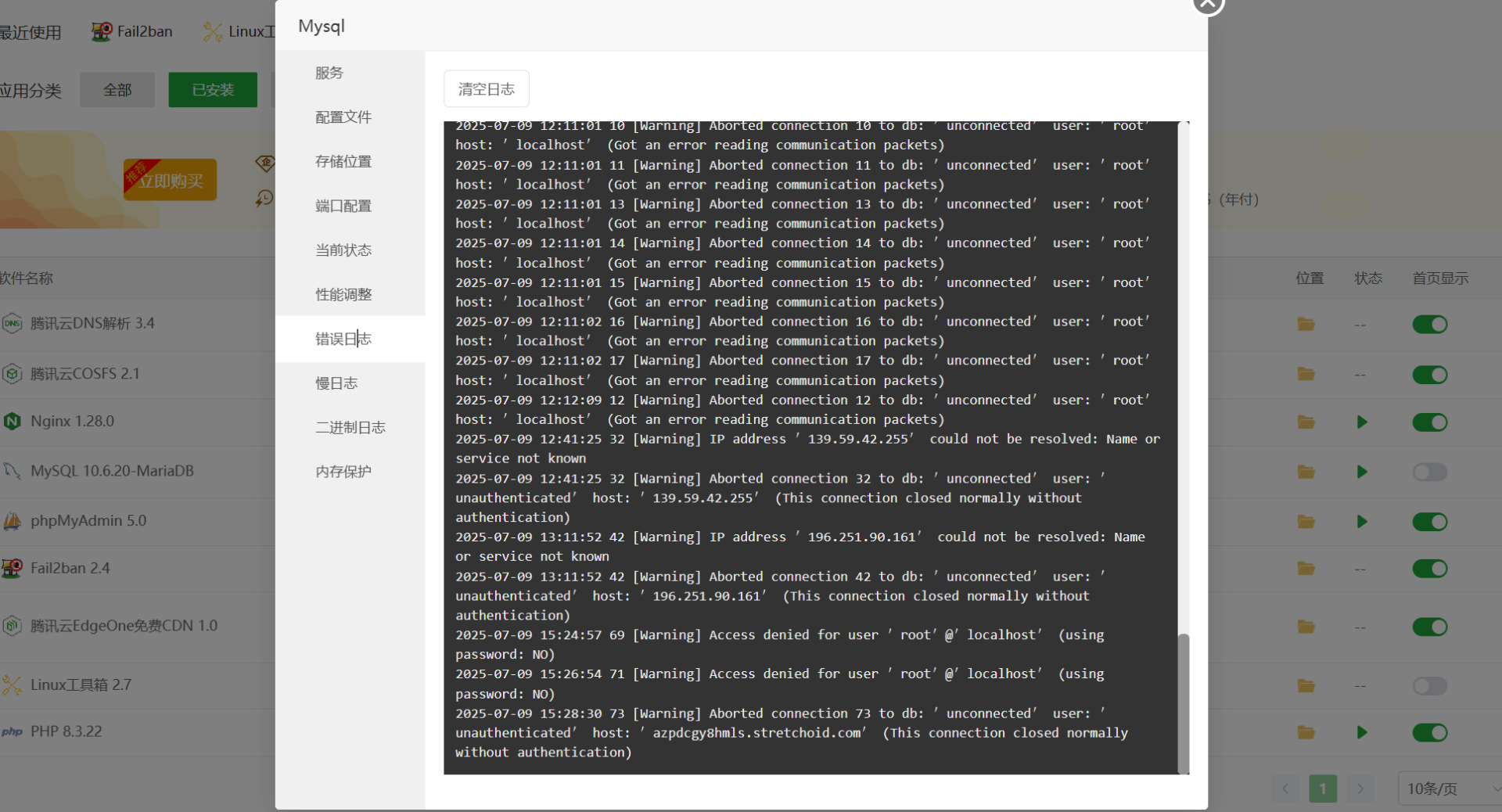Click the 全部 category button

click(117, 90)
